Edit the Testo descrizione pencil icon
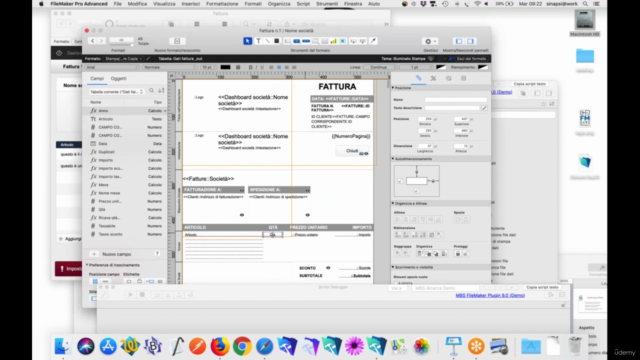Image resolution: width=640 pixels, height=360 pixels. pos(484,108)
